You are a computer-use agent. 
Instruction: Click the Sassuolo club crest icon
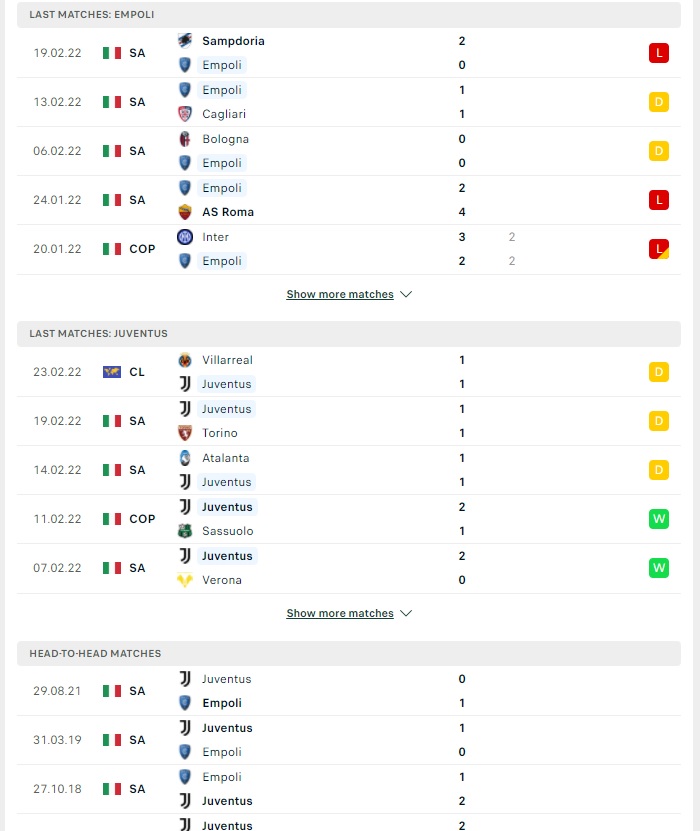(x=184, y=531)
